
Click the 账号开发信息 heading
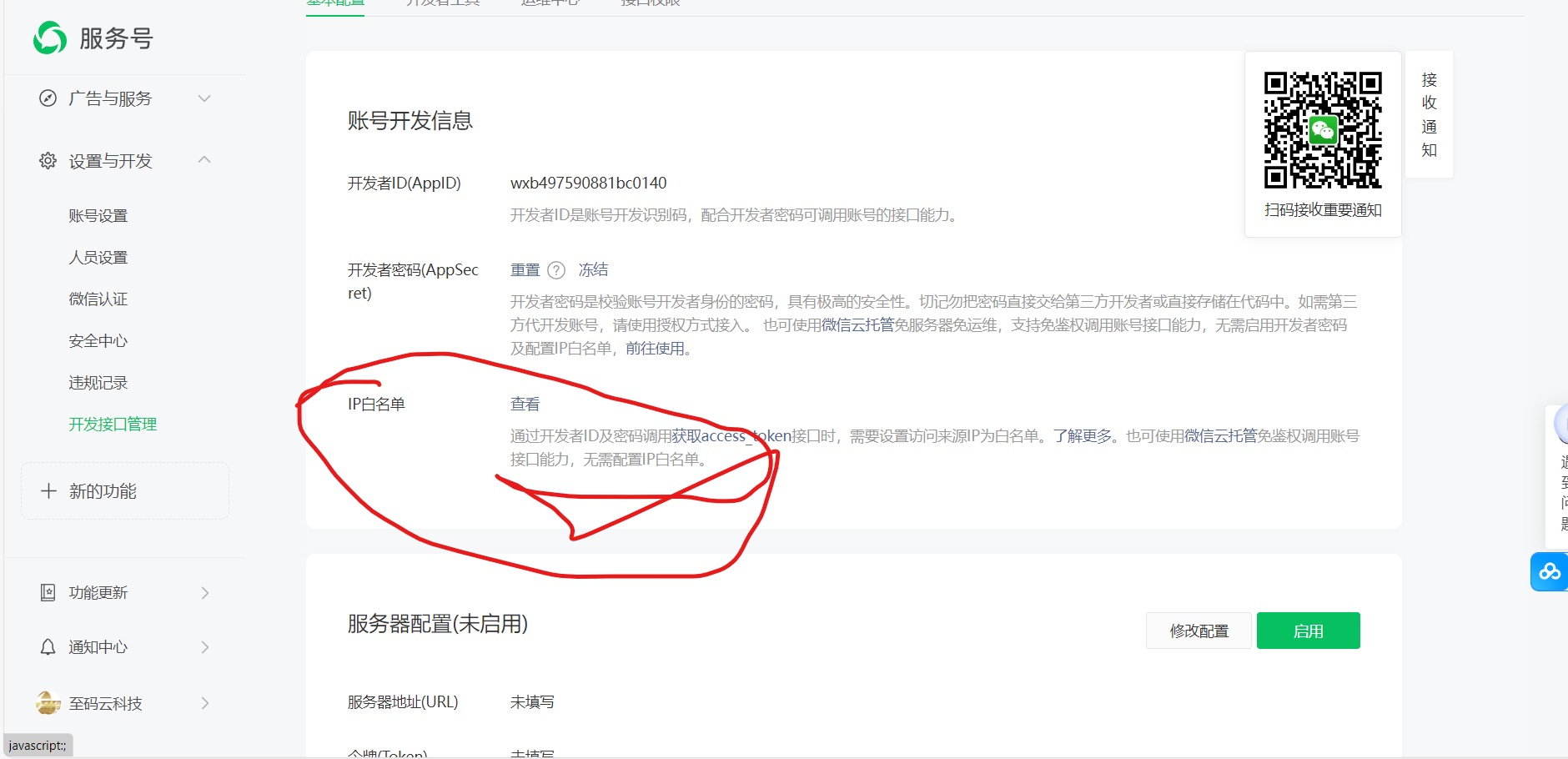[410, 121]
